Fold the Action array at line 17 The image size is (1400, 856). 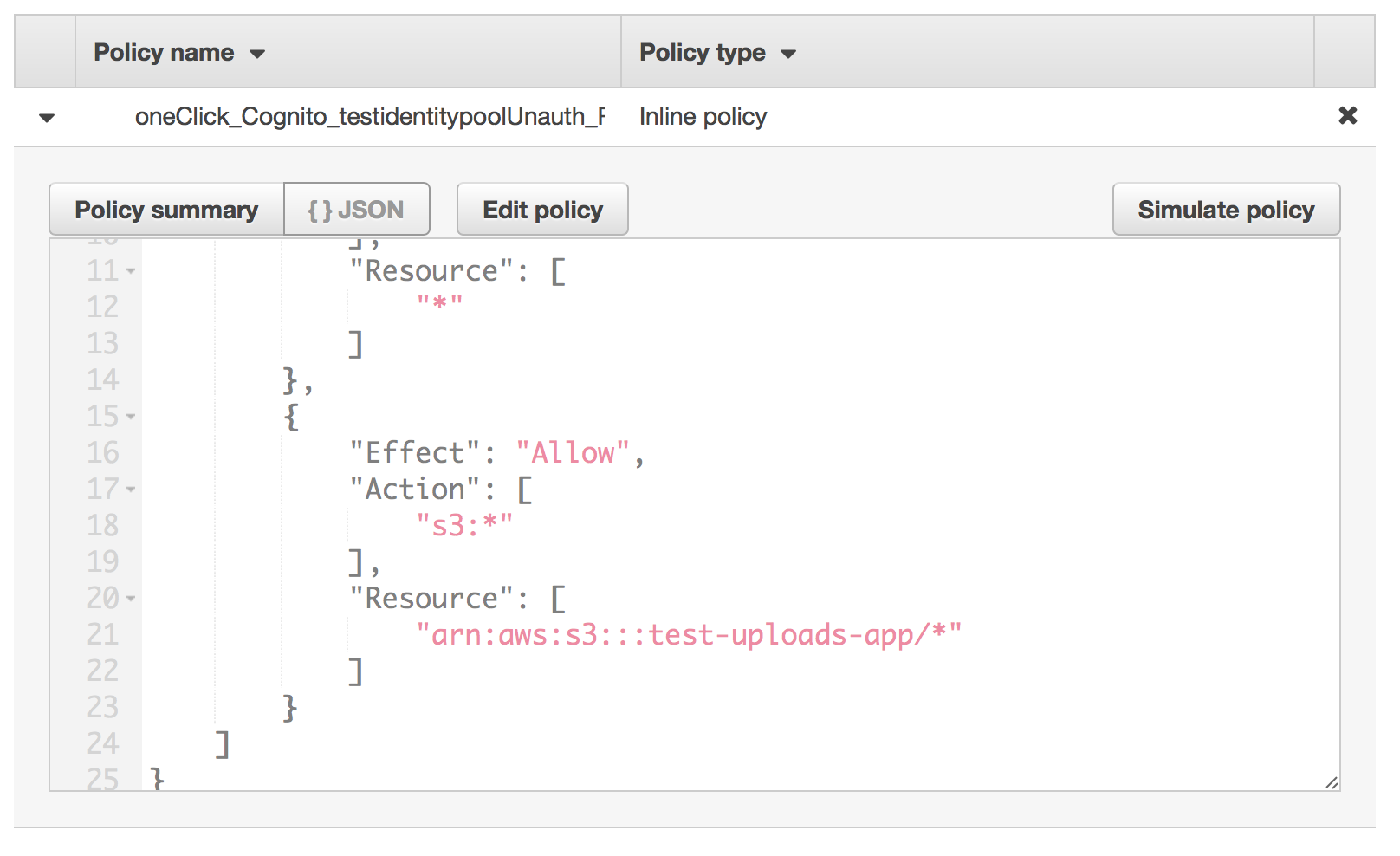pyautogui.click(x=131, y=490)
